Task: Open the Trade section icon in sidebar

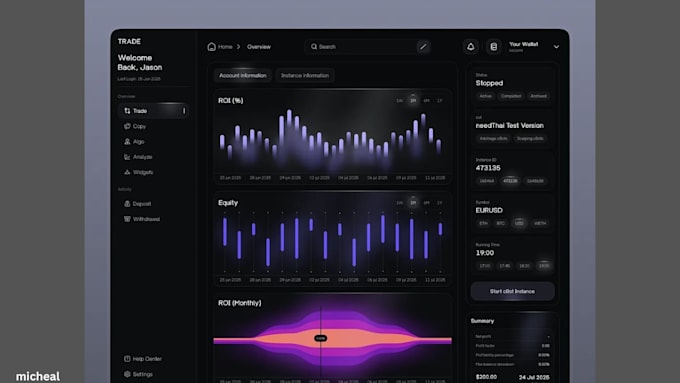Action: pyautogui.click(x=127, y=111)
